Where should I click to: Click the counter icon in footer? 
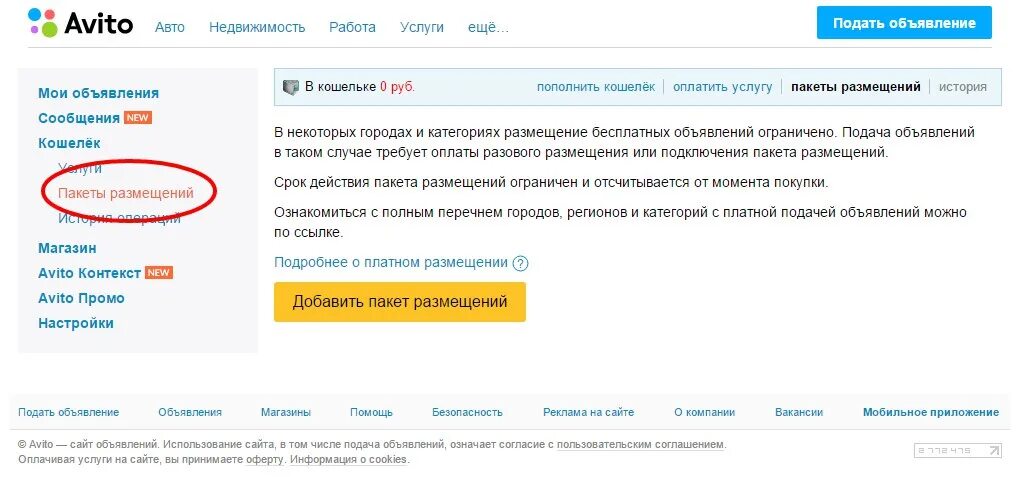coord(958,450)
